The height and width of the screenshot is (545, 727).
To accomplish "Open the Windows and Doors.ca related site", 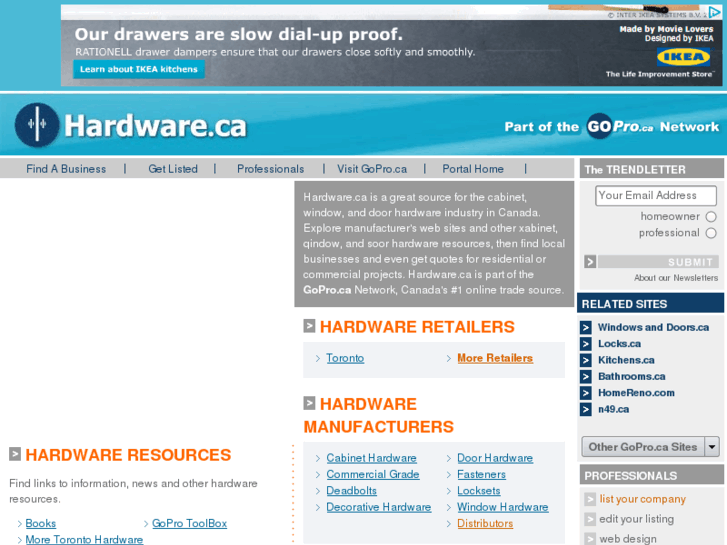I will (653, 327).
